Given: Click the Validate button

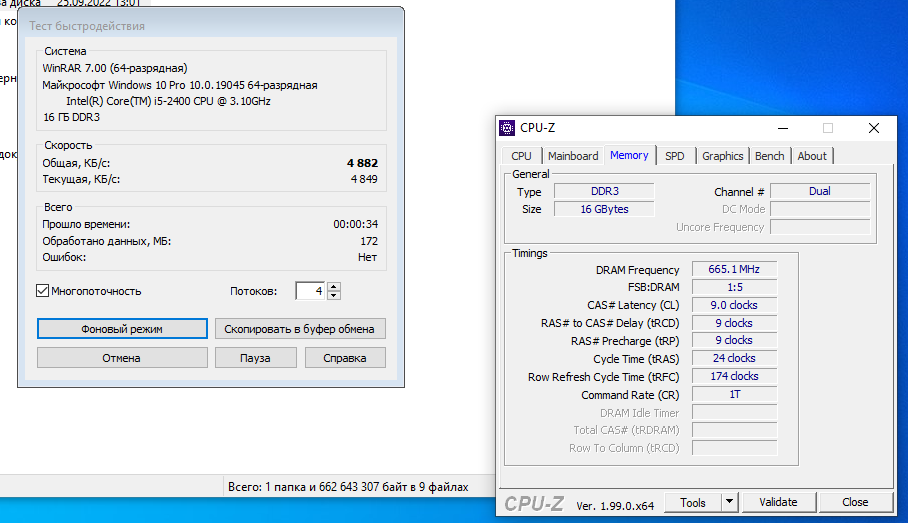Looking at the screenshot, I should pyautogui.click(x=779, y=502).
